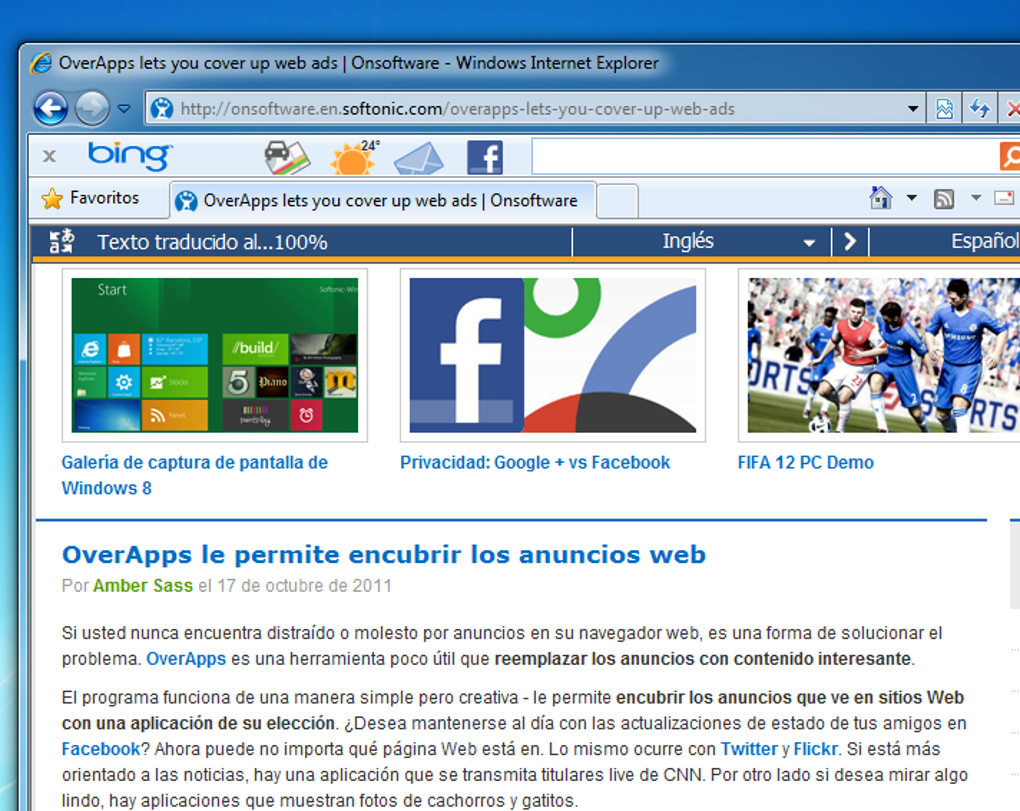Open the Facebook icon in the Bing bar

point(485,158)
